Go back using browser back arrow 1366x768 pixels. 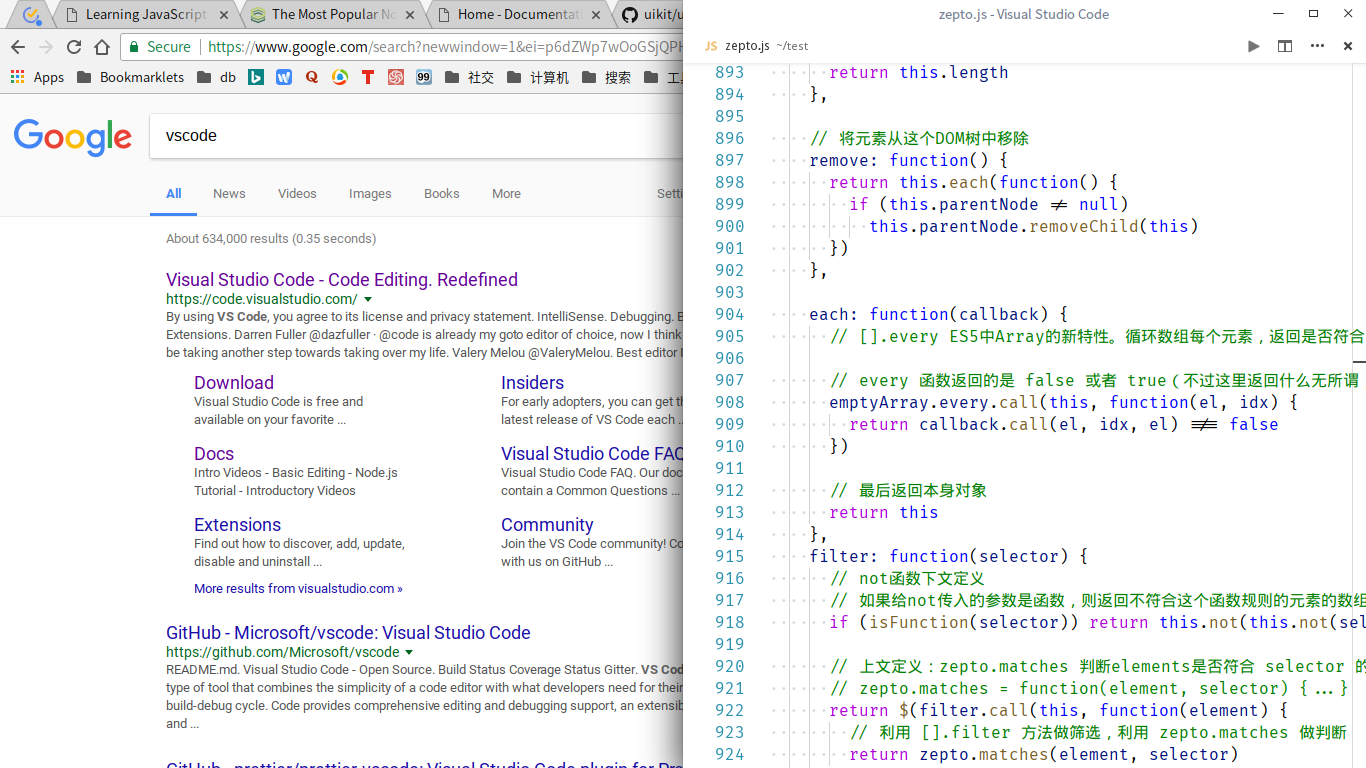(18, 47)
